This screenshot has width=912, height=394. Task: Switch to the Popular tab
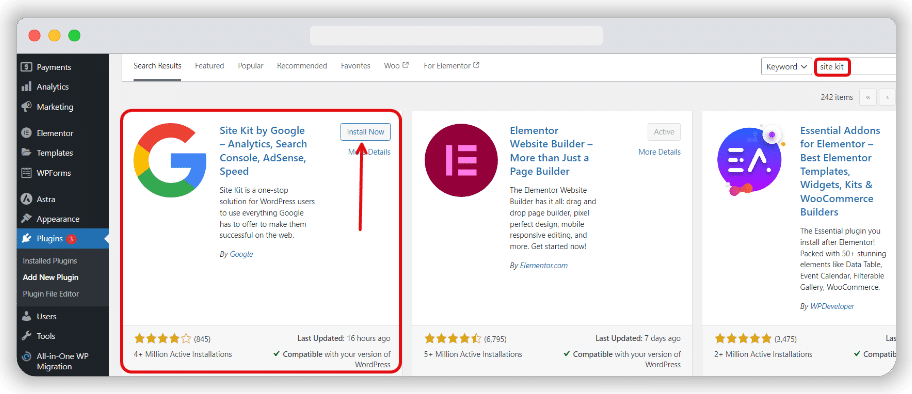coord(251,66)
